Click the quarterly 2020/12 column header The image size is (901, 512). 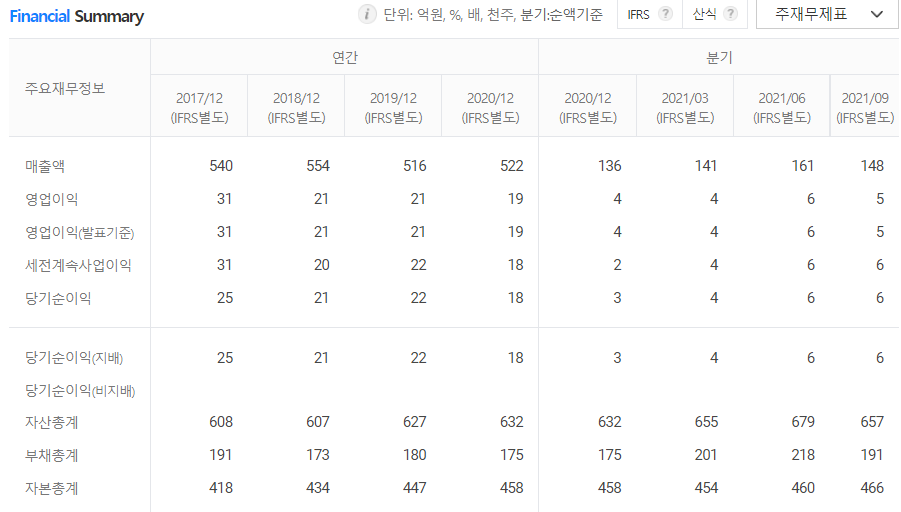(x=588, y=107)
